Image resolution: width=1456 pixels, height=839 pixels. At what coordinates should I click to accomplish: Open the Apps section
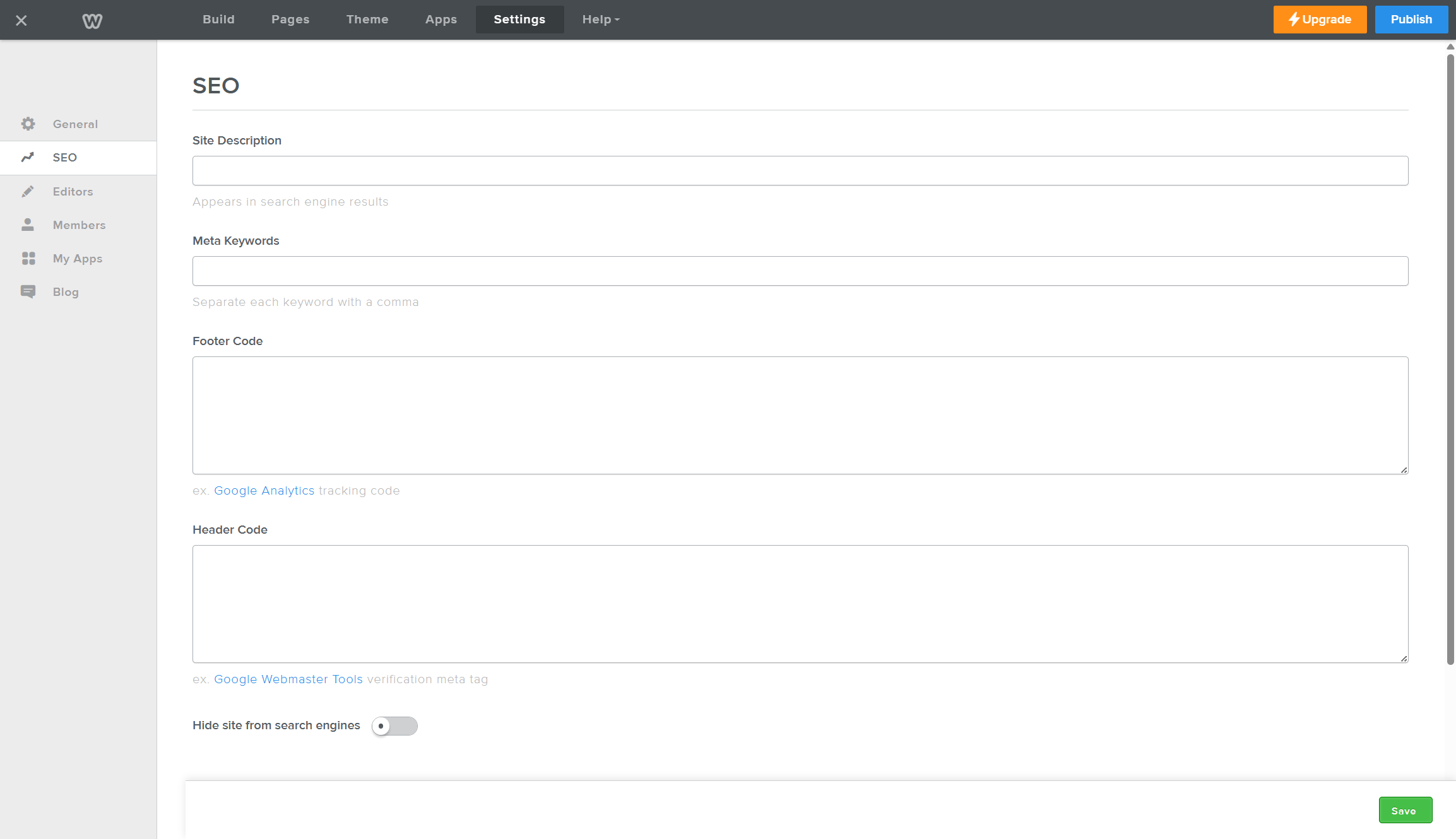[441, 20]
